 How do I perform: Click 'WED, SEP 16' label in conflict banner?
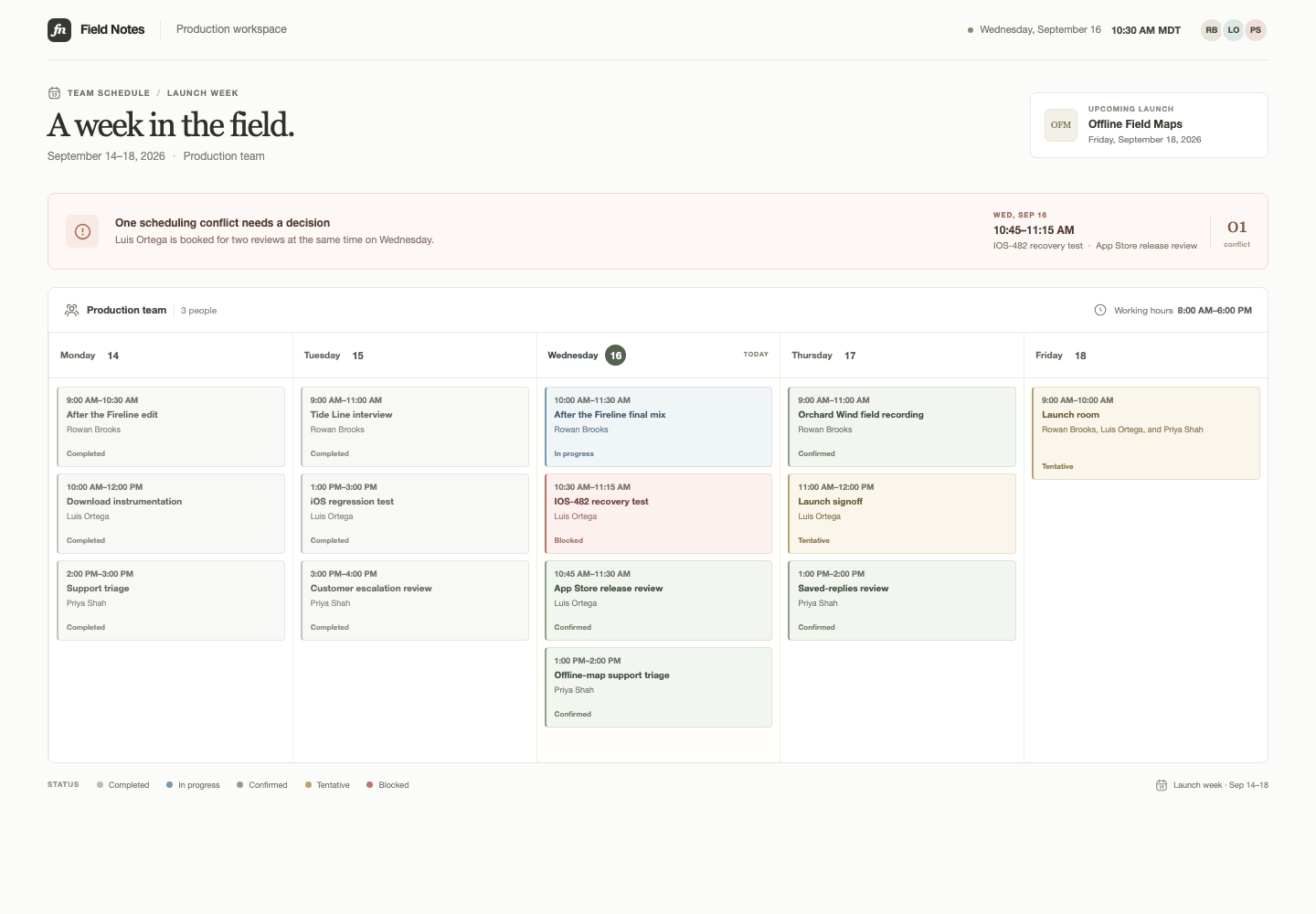click(x=1020, y=216)
